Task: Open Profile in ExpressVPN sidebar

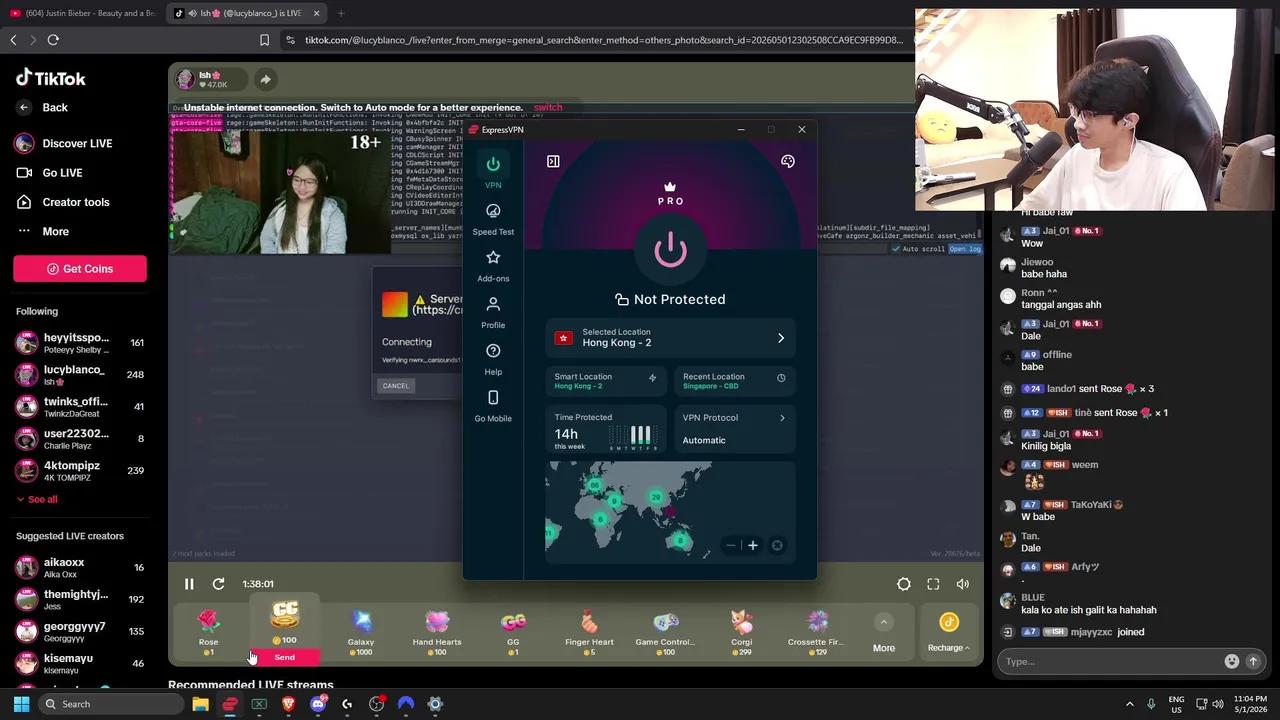Action: (493, 312)
